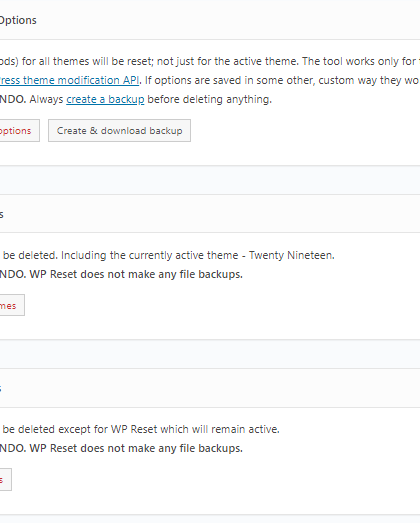420x523 pixels.
Task: Click the red reset theme options button
Action: point(19,130)
